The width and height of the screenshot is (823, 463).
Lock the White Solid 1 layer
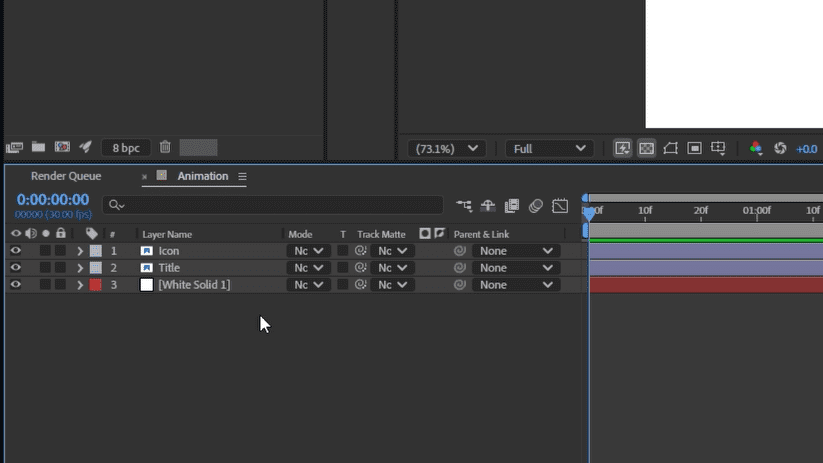[61, 285]
